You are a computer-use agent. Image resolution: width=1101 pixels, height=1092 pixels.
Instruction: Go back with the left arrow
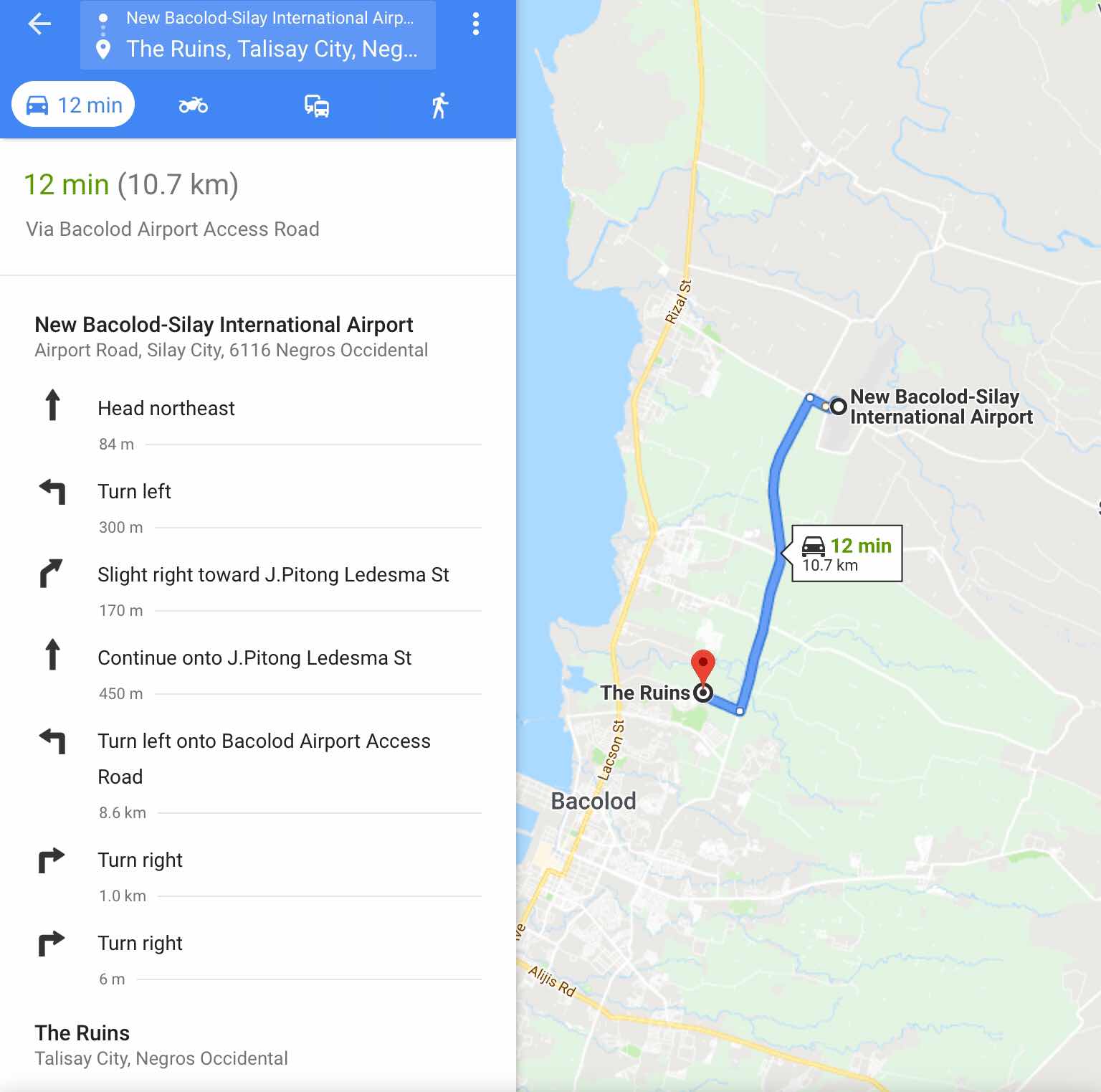click(x=39, y=24)
